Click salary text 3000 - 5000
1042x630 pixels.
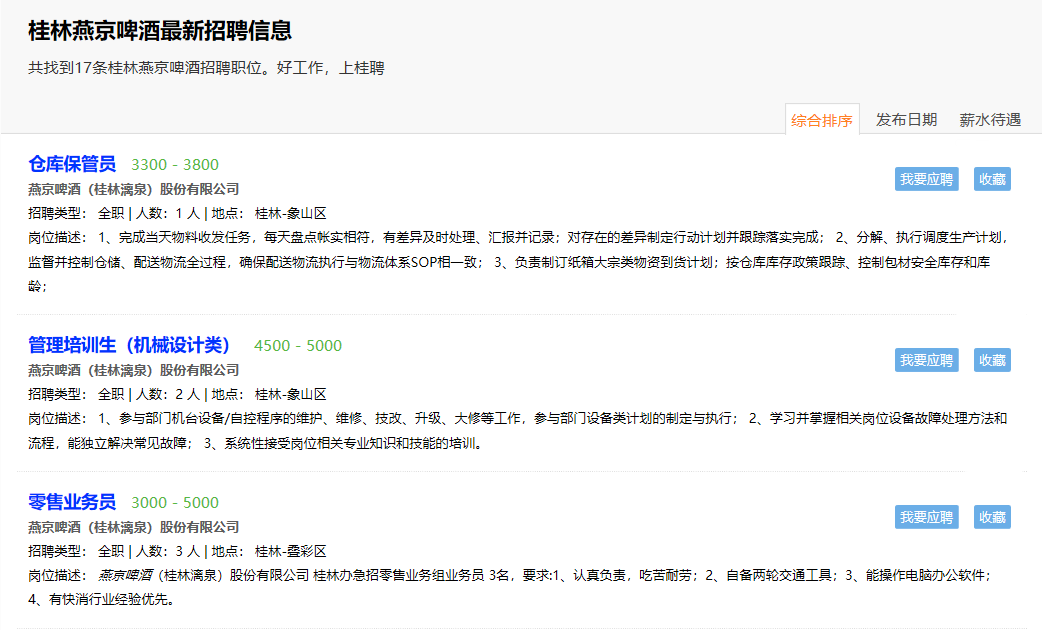(x=175, y=502)
